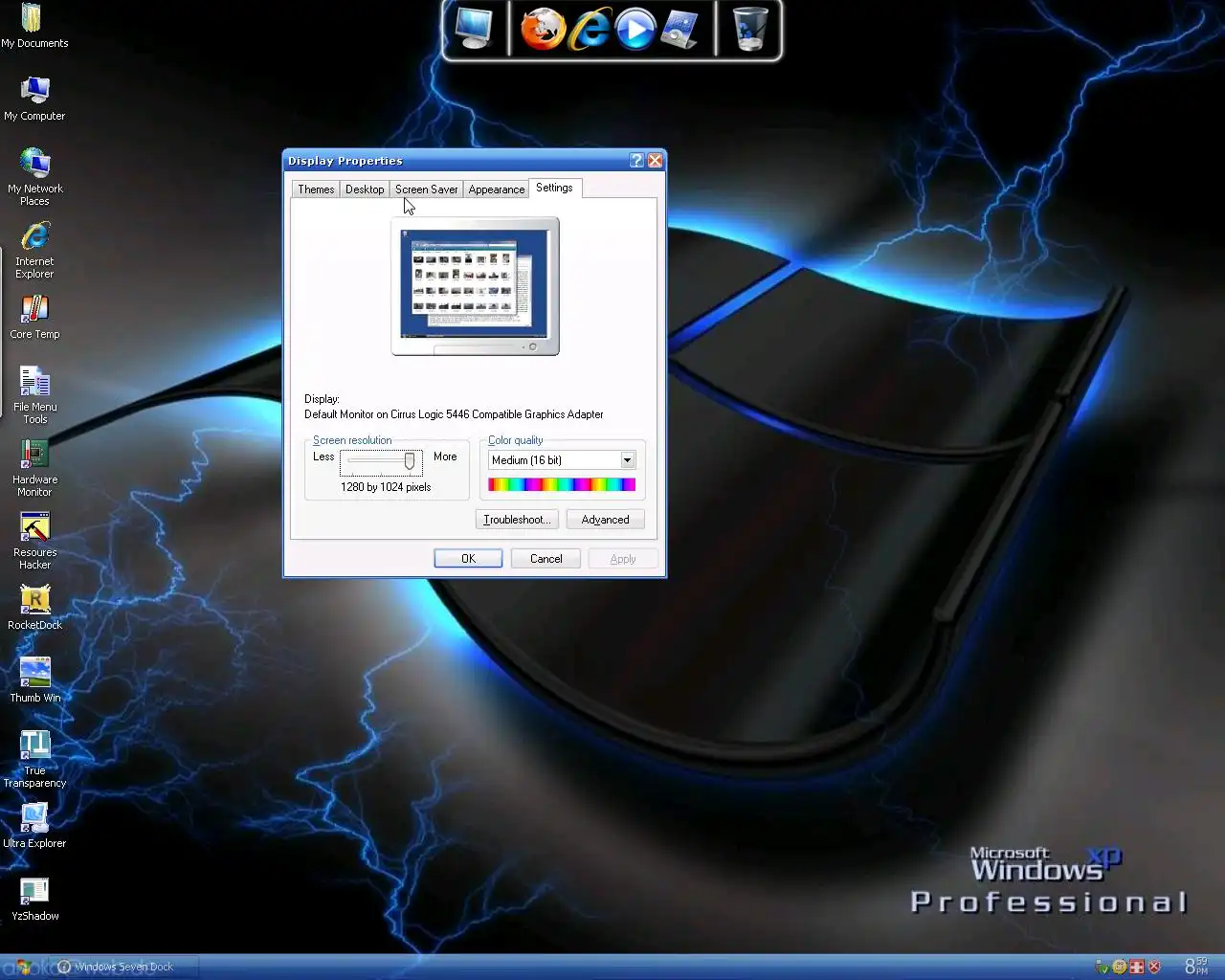The height and width of the screenshot is (980, 1225).
Task: Open the Color quality dropdown
Action: (562, 460)
